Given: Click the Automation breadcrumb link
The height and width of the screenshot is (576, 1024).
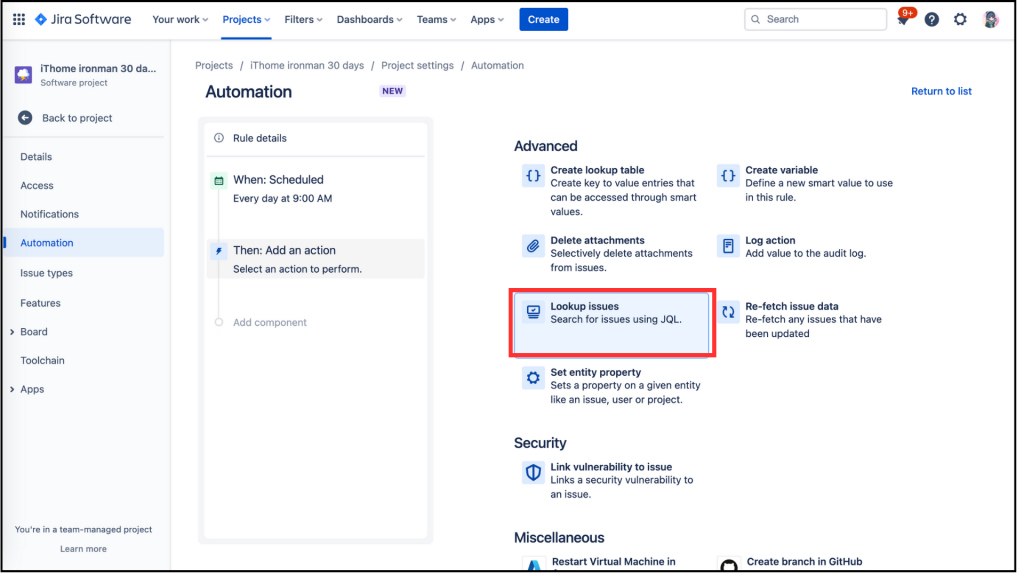Looking at the screenshot, I should (x=500, y=66).
